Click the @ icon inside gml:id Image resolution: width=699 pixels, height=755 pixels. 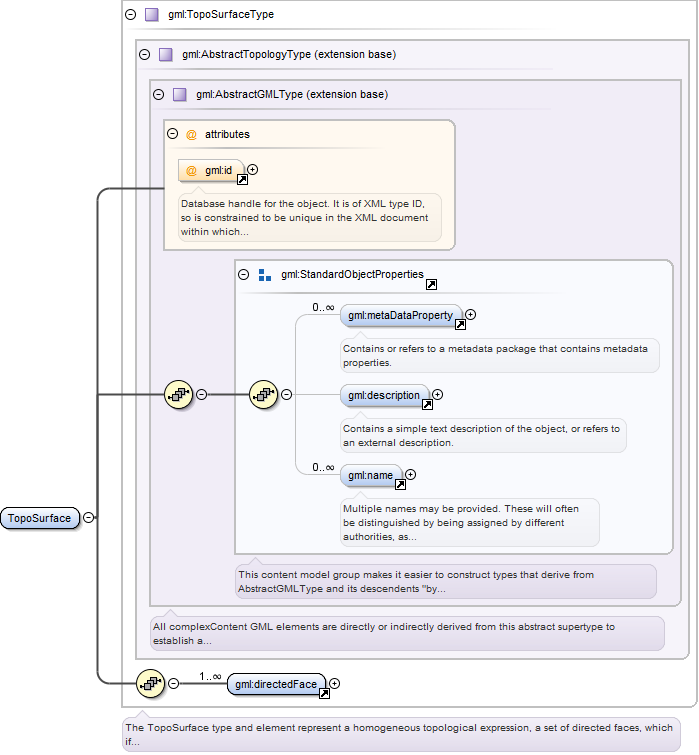191,170
